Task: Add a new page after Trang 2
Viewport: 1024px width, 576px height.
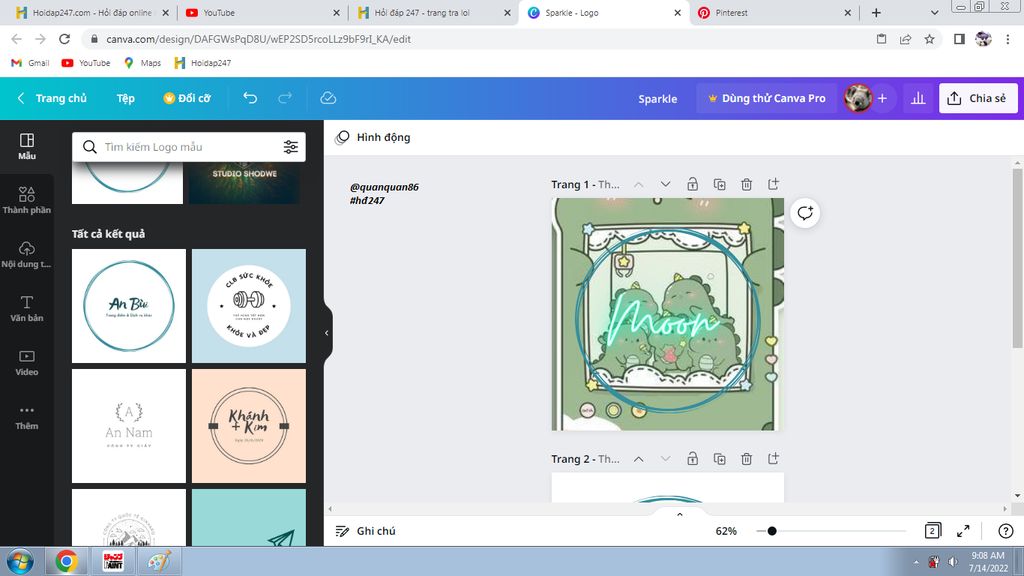Action: (x=773, y=459)
